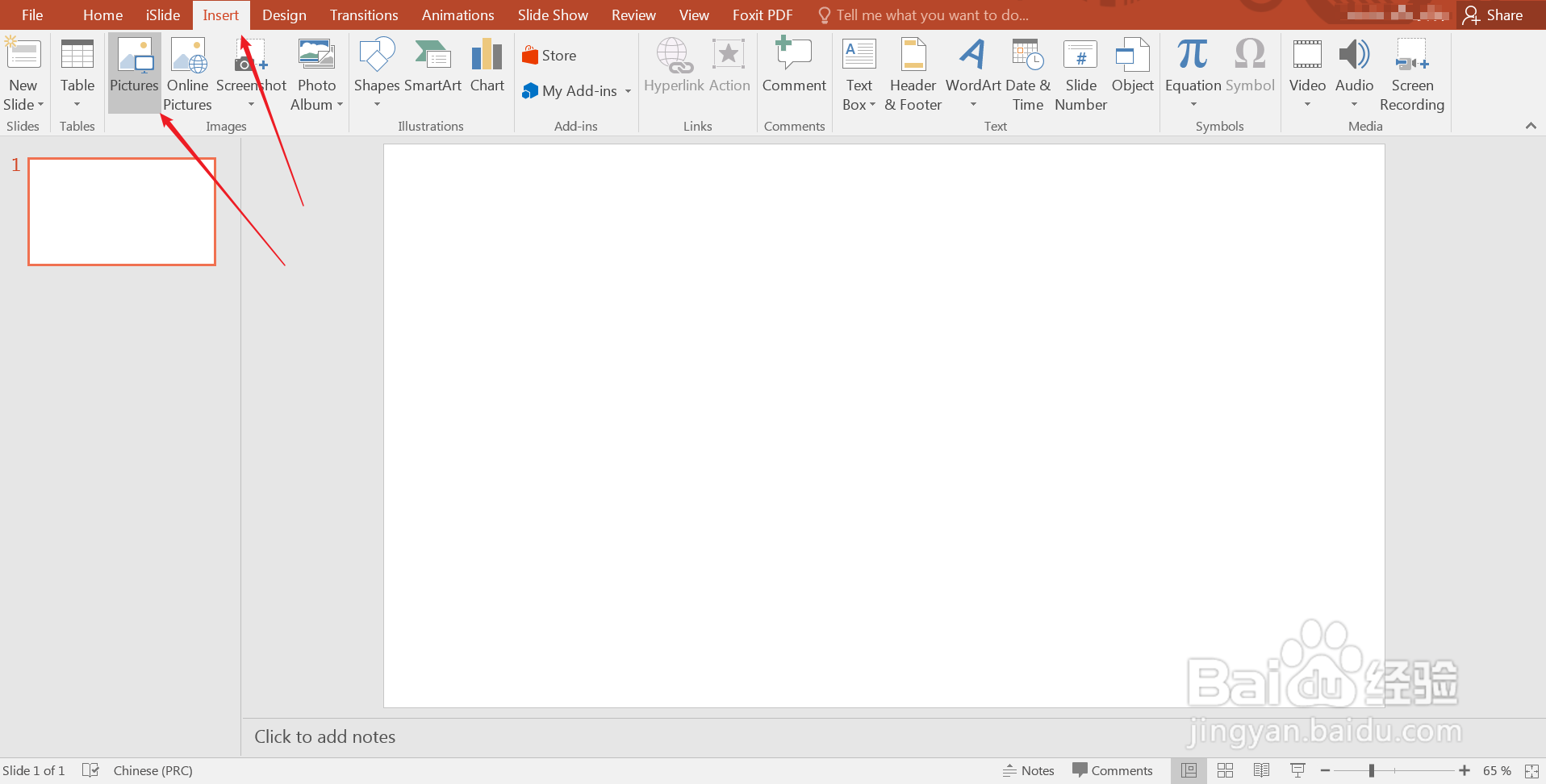The width and height of the screenshot is (1546, 784).
Task: Click the Pictures insert button
Action: coord(134,74)
